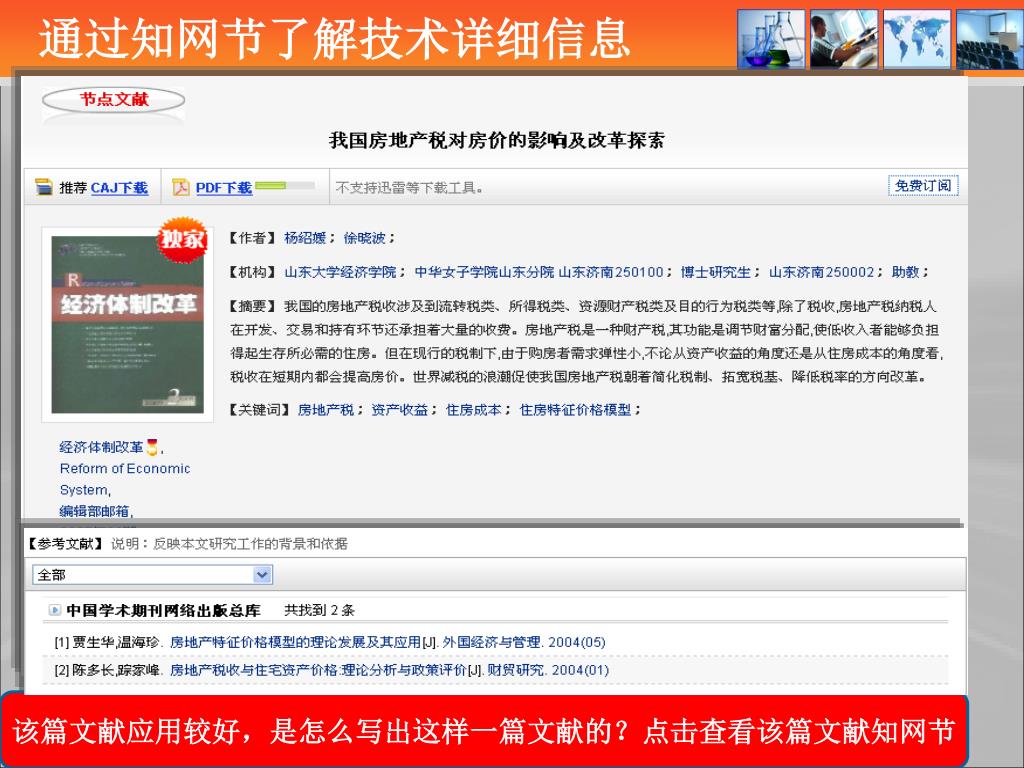
Task: Click the 独家 exclusive badge on cover
Action: point(182,240)
